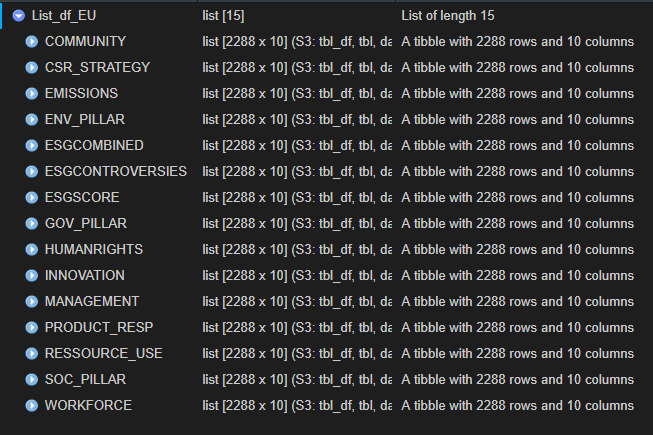Click the tibble description in GOV_PILLAR row
Viewport: 653px width, 435px height.
tap(518, 224)
